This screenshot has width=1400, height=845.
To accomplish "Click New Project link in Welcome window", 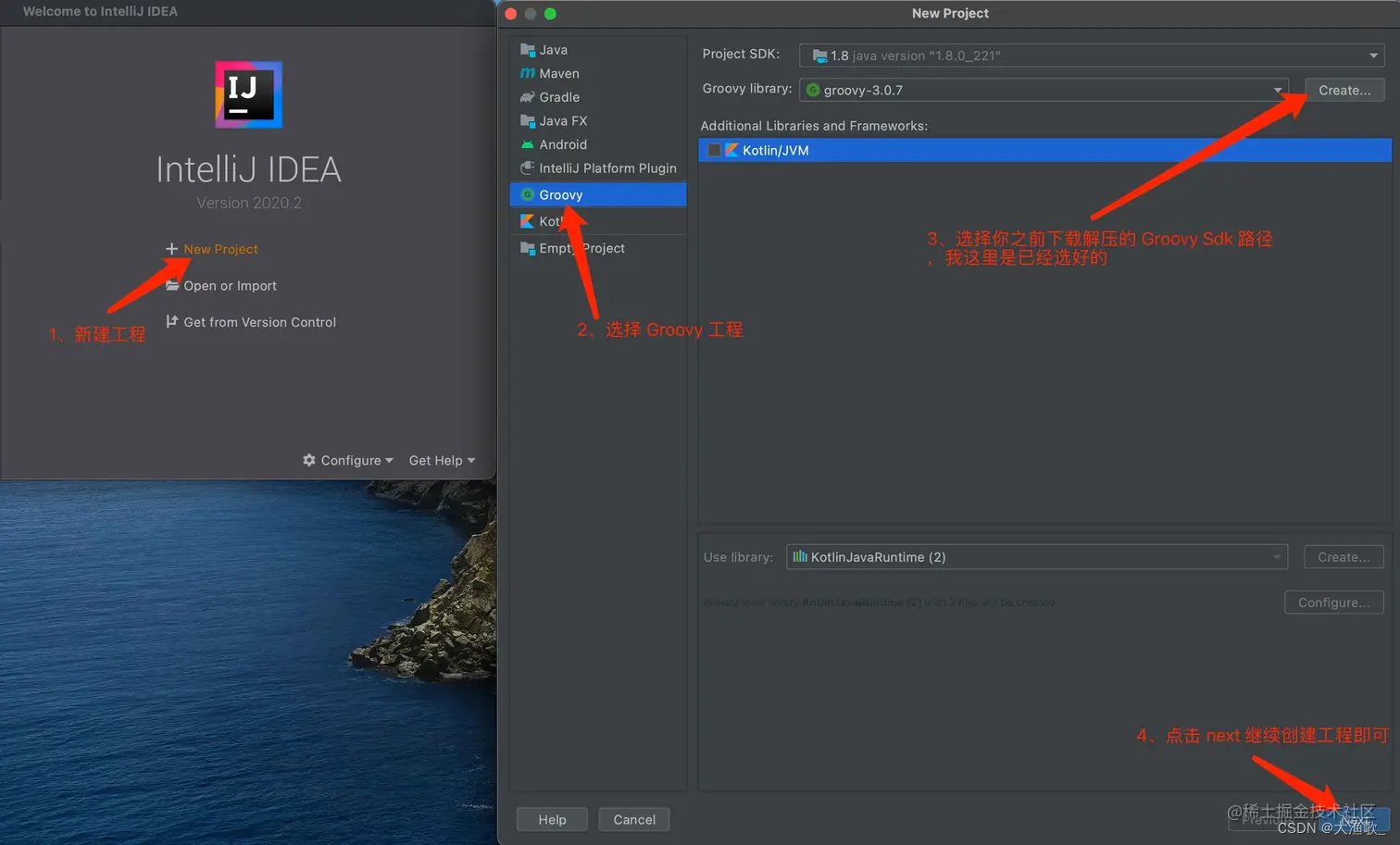I will pyautogui.click(x=220, y=249).
